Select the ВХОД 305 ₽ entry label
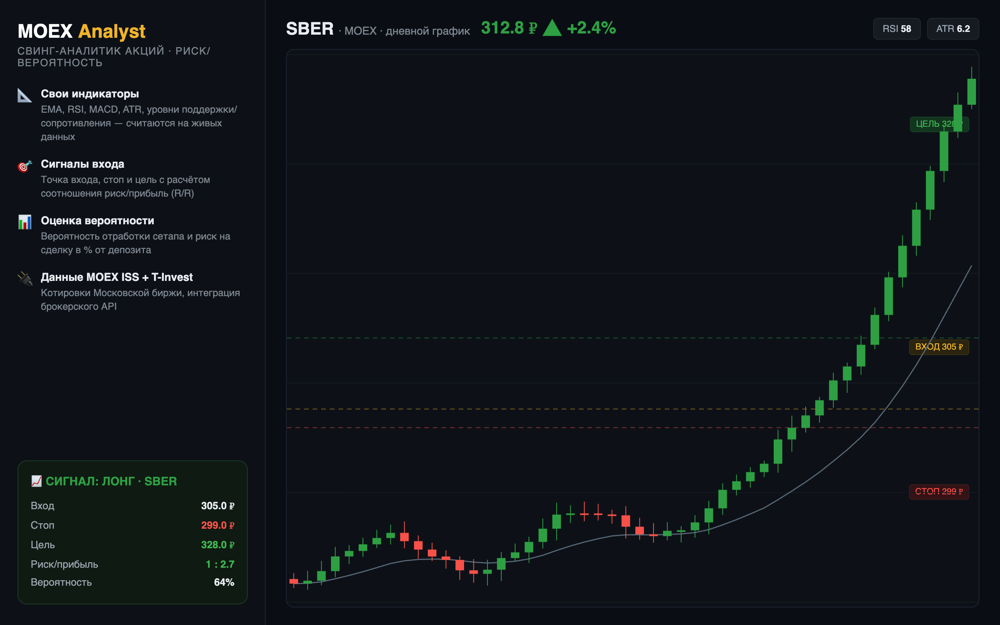Screen dimensions: 1000x625 (939, 347)
